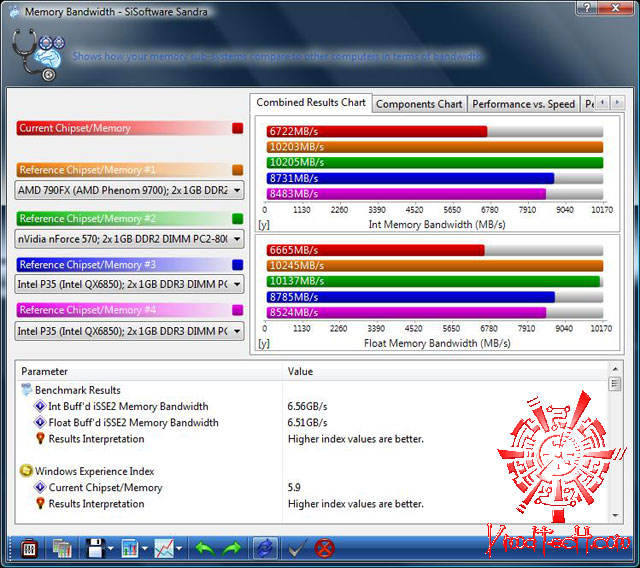Screen dimensions: 640x568
Task: Click the window help question mark button
Action: click(x=587, y=7)
